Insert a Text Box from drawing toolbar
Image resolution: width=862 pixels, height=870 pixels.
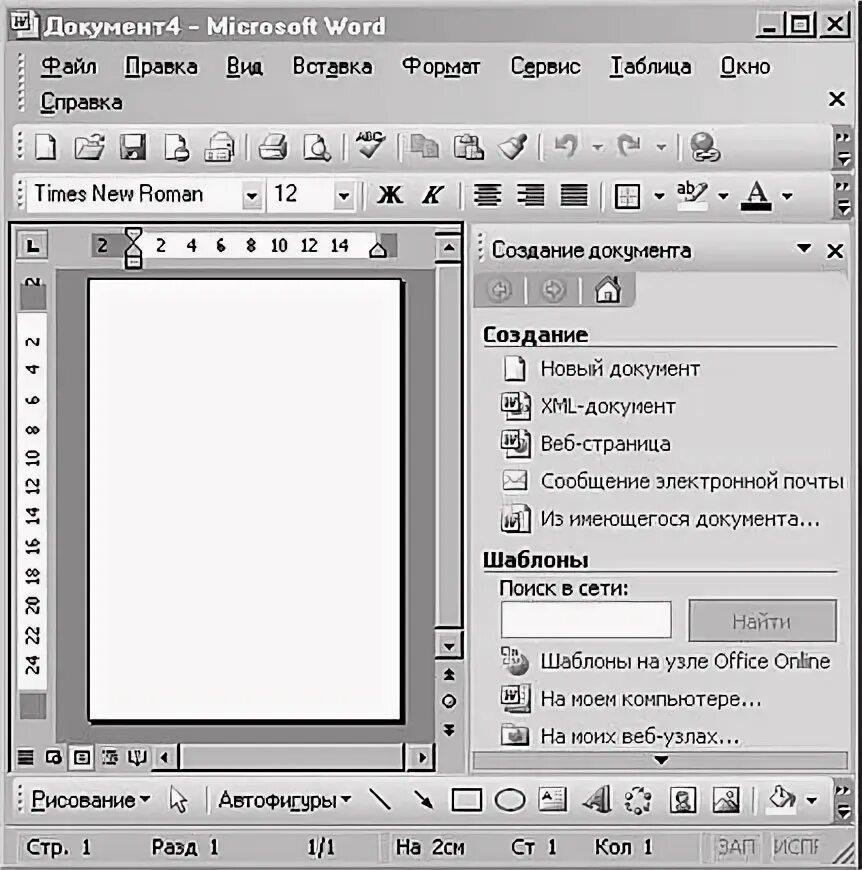(552, 800)
